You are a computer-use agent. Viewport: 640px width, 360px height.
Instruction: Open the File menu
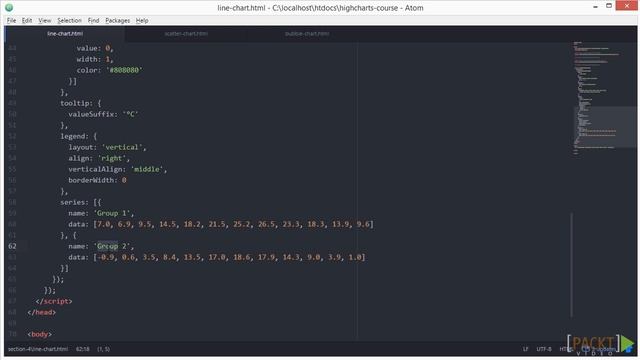(11, 20)
